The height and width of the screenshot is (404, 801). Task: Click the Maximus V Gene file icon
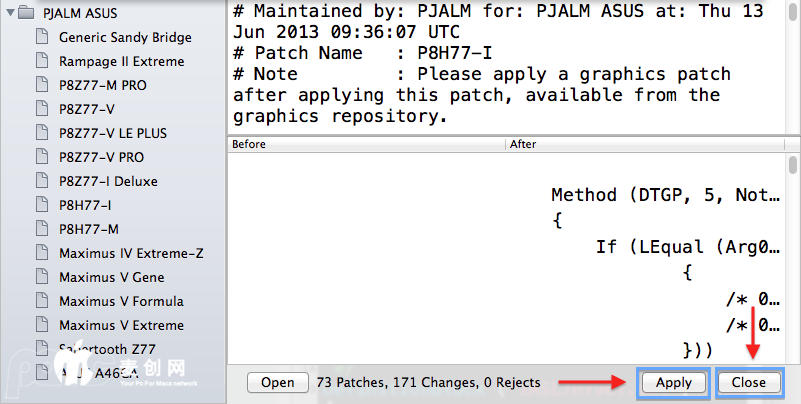point(40,277)
